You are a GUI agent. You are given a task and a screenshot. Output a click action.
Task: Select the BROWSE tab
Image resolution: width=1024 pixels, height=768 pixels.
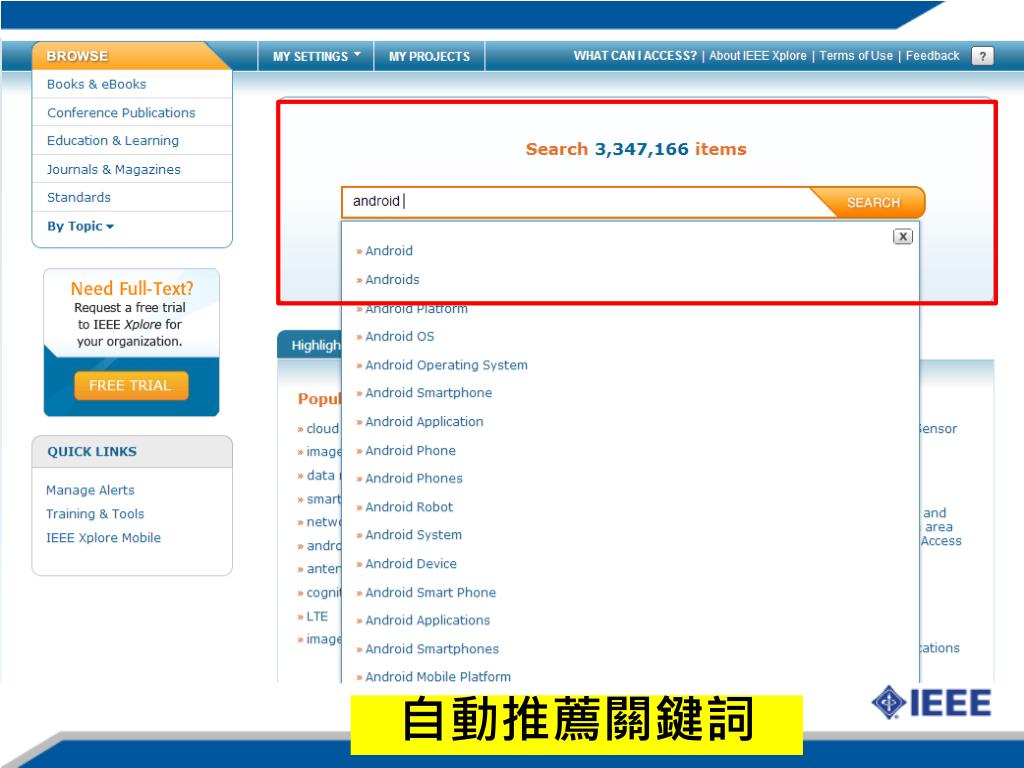coord(77,56)
